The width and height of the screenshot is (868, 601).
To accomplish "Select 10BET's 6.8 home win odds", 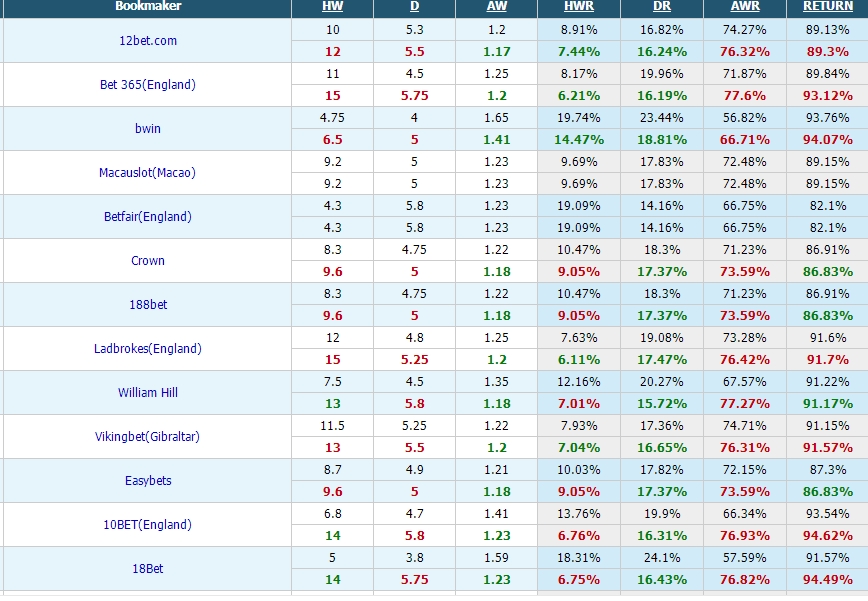I will pyautogui.click(x=332, y=514).
